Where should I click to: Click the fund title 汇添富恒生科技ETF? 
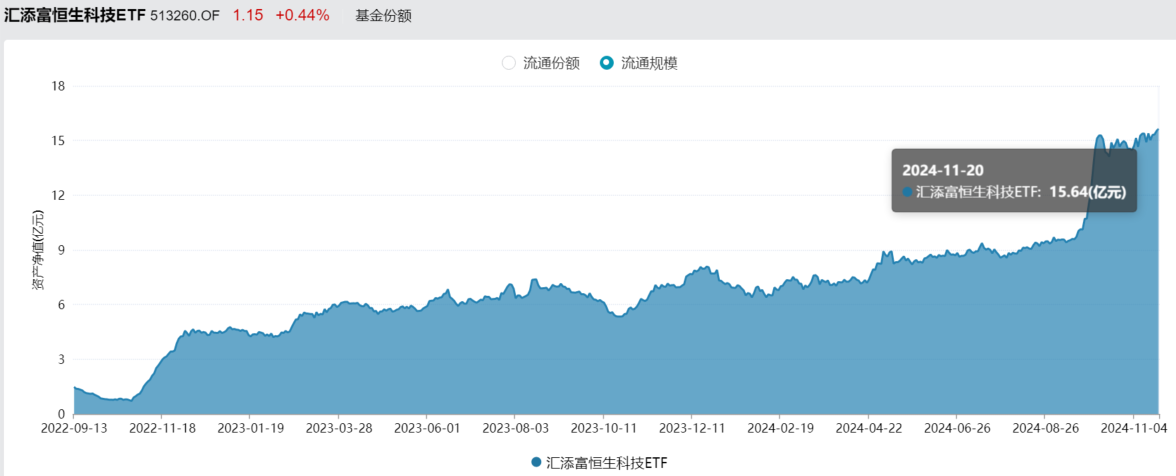[75, 15]
